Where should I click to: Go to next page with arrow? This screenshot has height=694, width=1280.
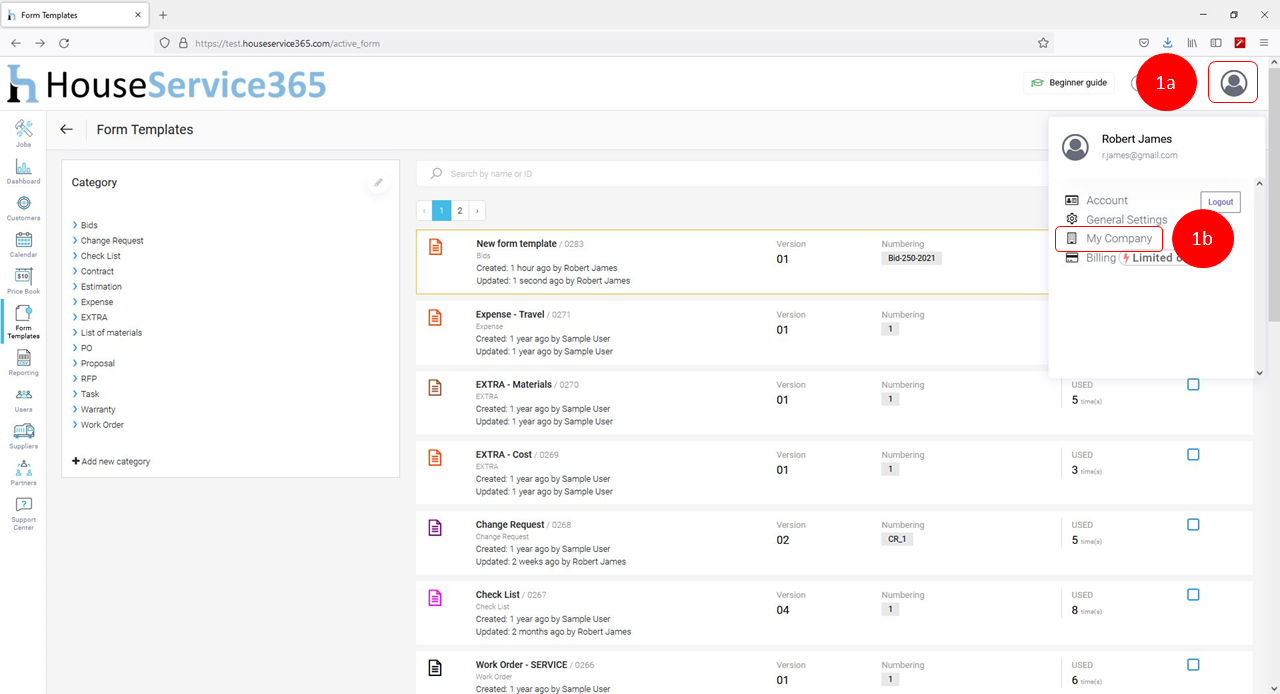pos(477,210)
